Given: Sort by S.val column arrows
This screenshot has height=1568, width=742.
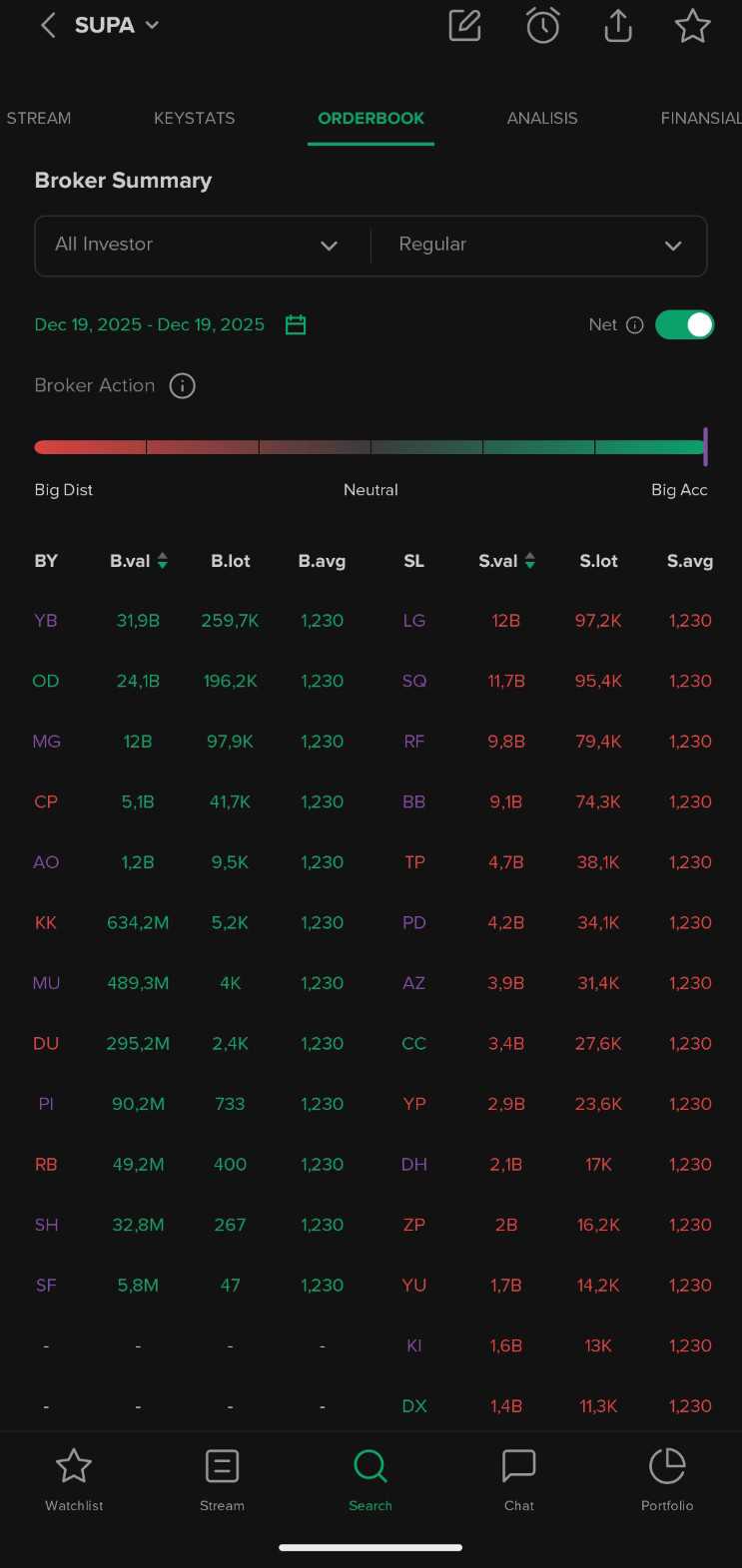Looking at the screenshot, I should tap(530, 561).
